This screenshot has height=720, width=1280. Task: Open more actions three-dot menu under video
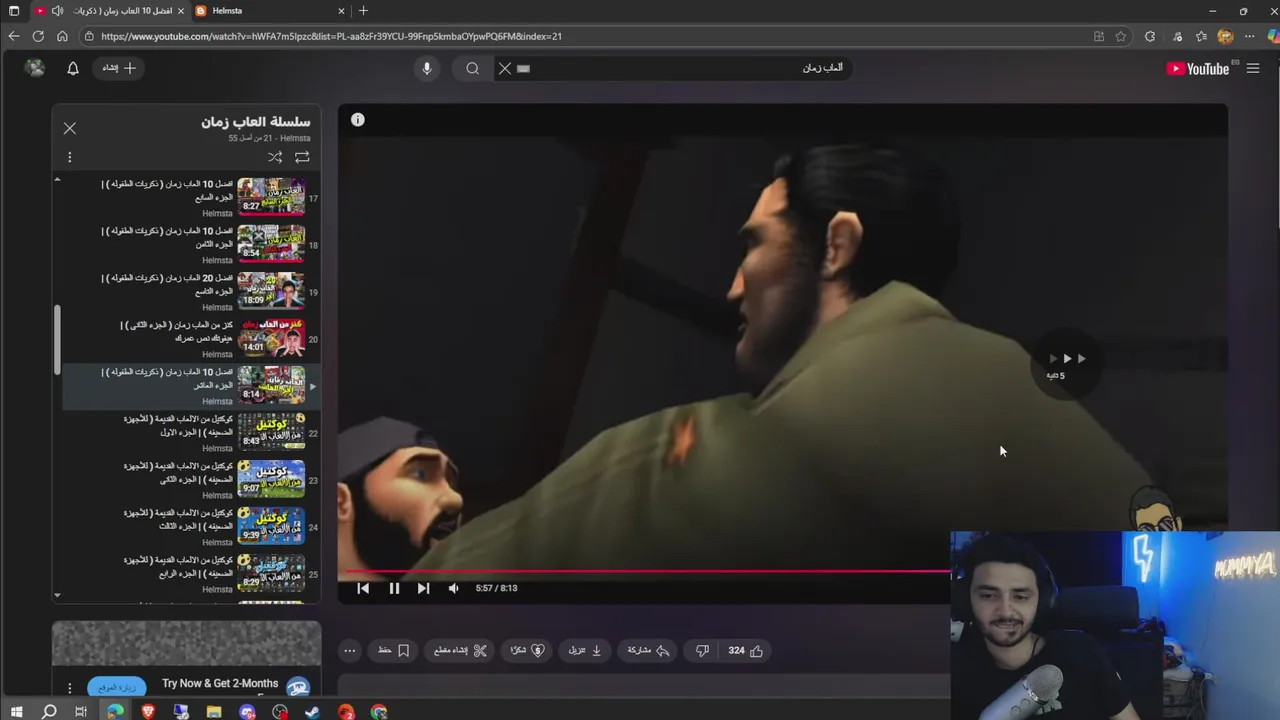(349, 650)
